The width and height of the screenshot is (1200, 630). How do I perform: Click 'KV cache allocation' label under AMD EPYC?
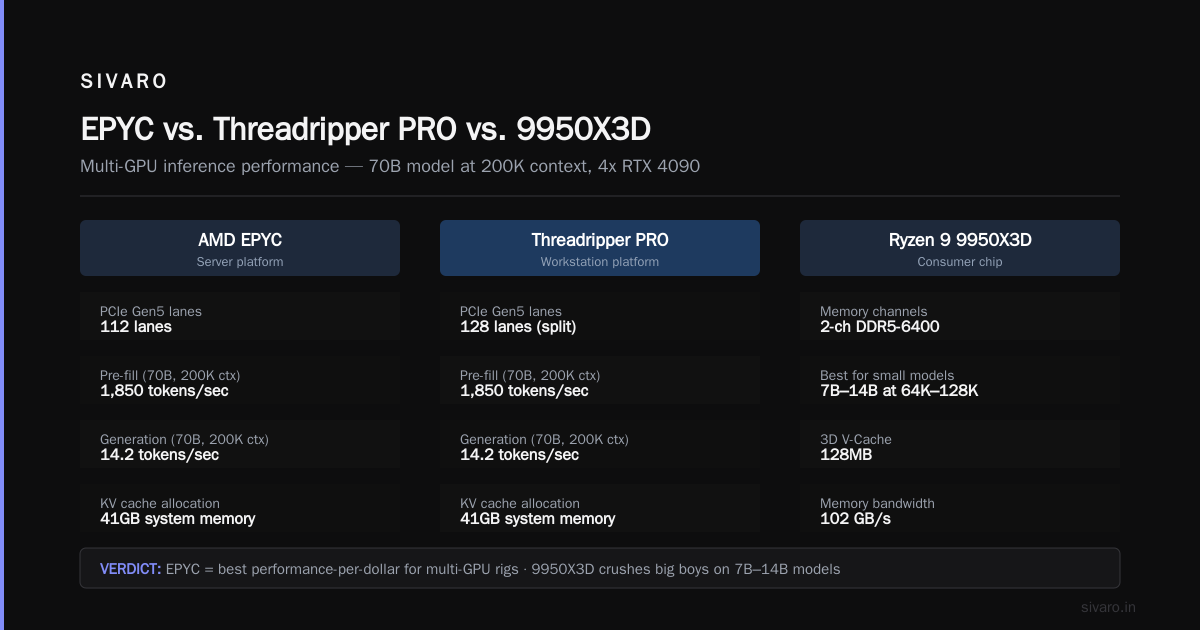coord(160,503)
